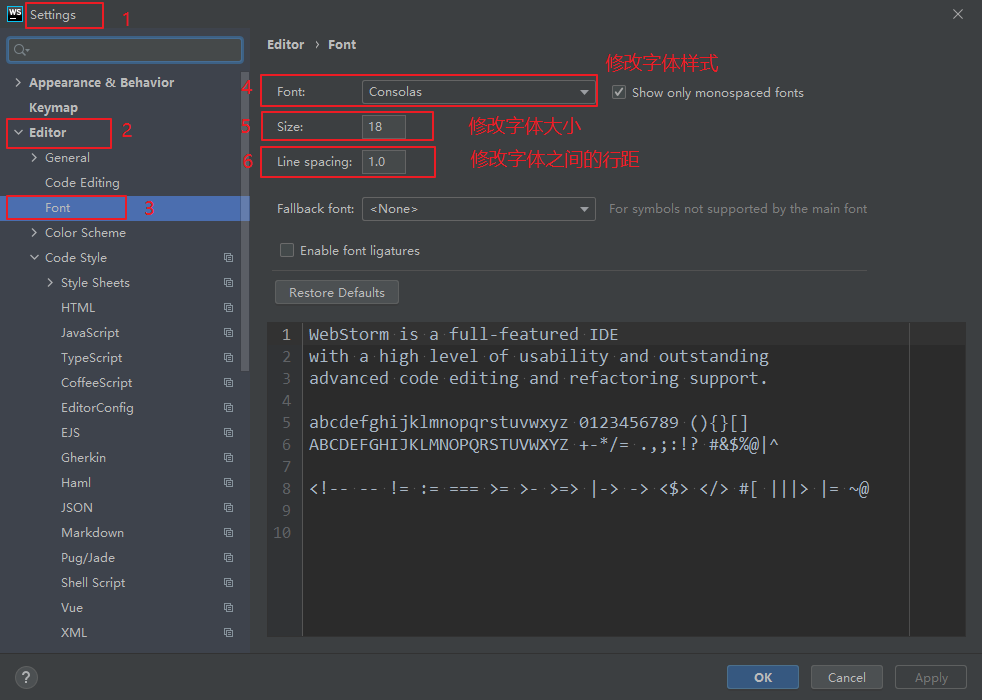Open Shell Script code style settings

[93, 583]
